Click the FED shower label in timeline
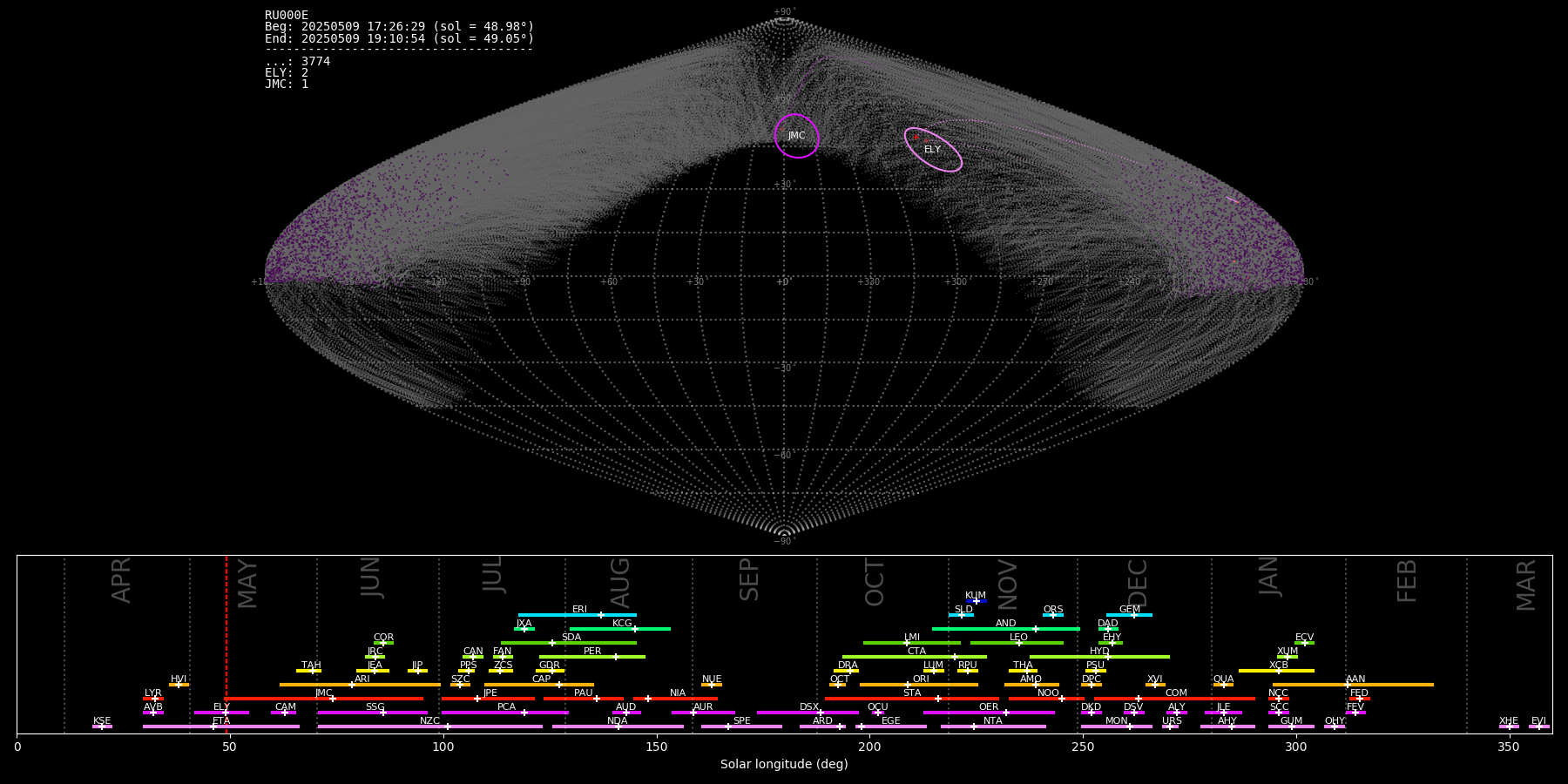This screenshot has height=784, width=1568. pos(1359,693)
